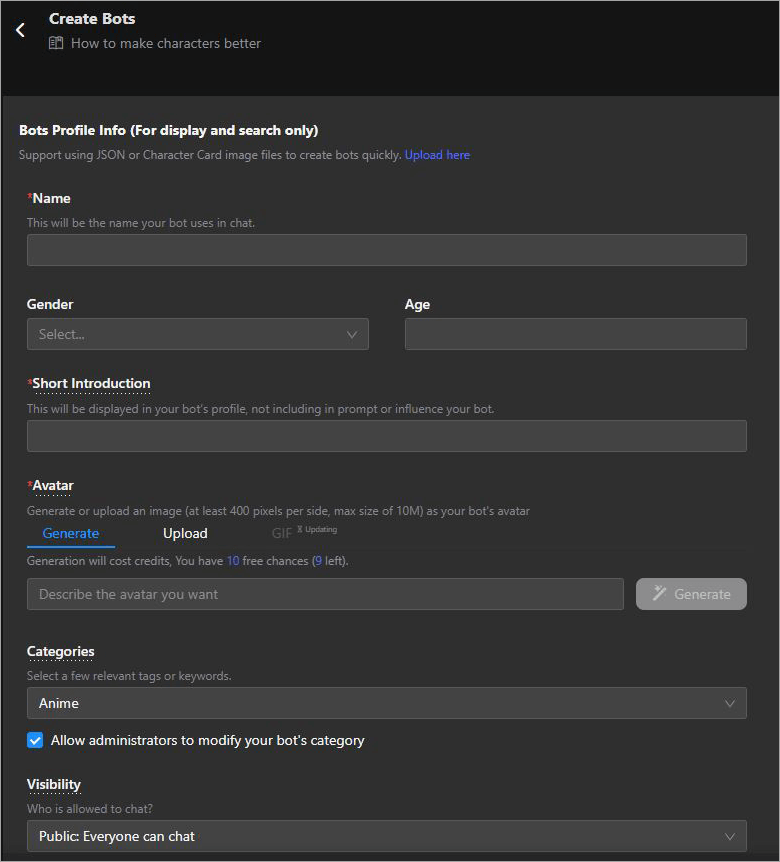Viewport: 780px width, 862px height.
Task: Click the chevron arrow in Anime category box
Action: coord(730,704)
